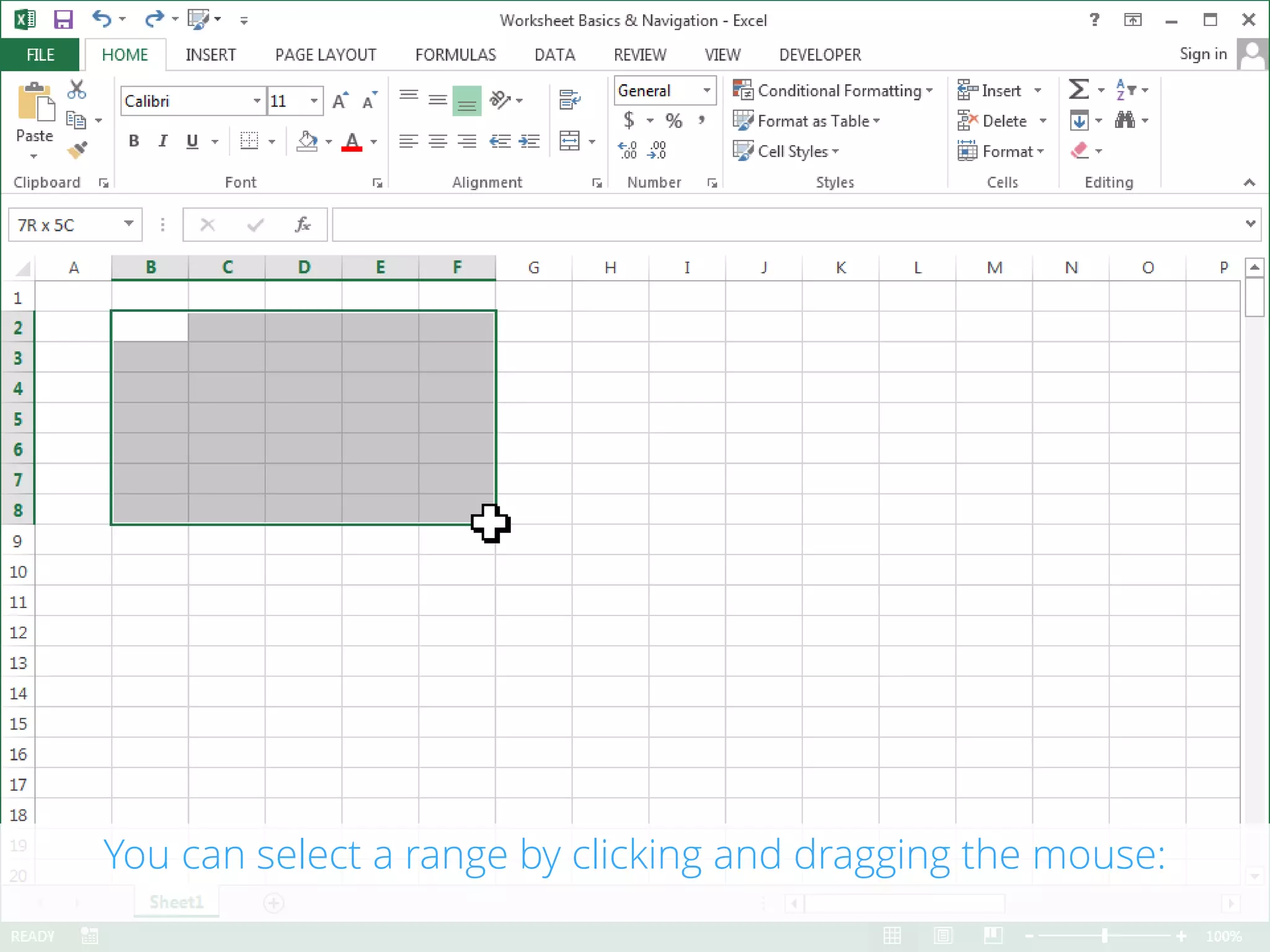
Task: Apply cell borders with the Borders icon
Action: point(249,141)
